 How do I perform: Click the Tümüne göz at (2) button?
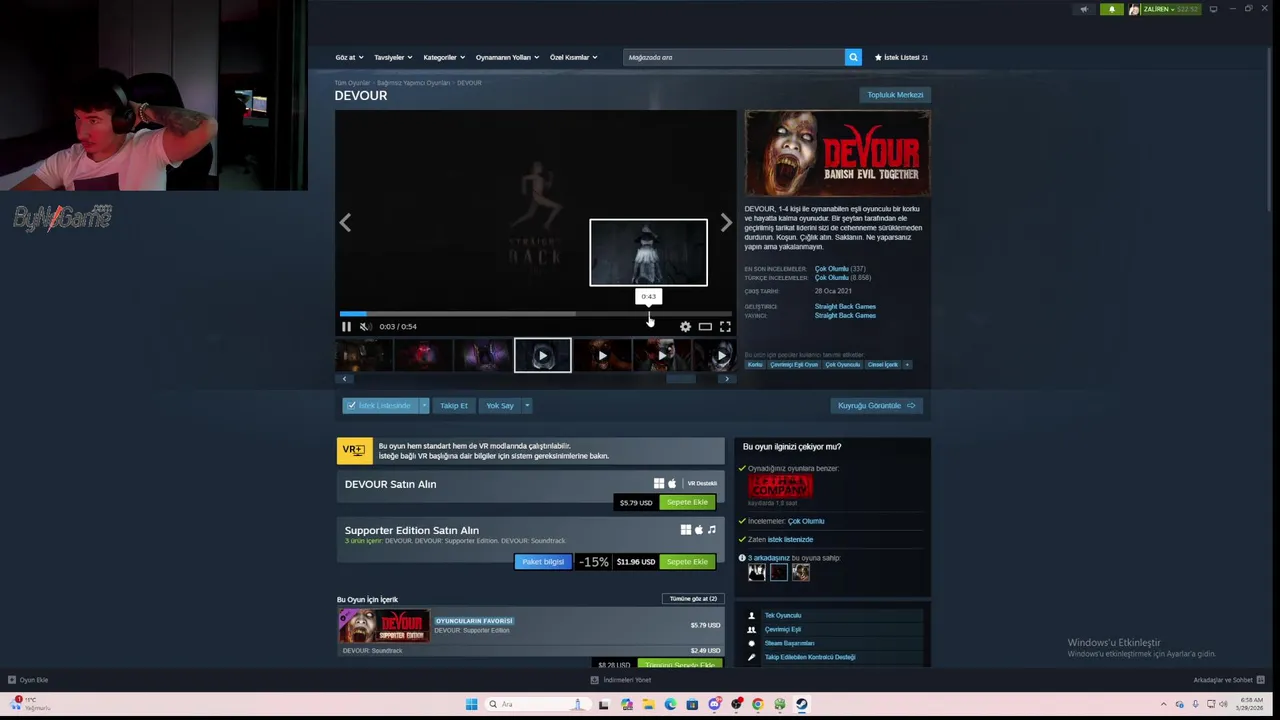[693, 598]
